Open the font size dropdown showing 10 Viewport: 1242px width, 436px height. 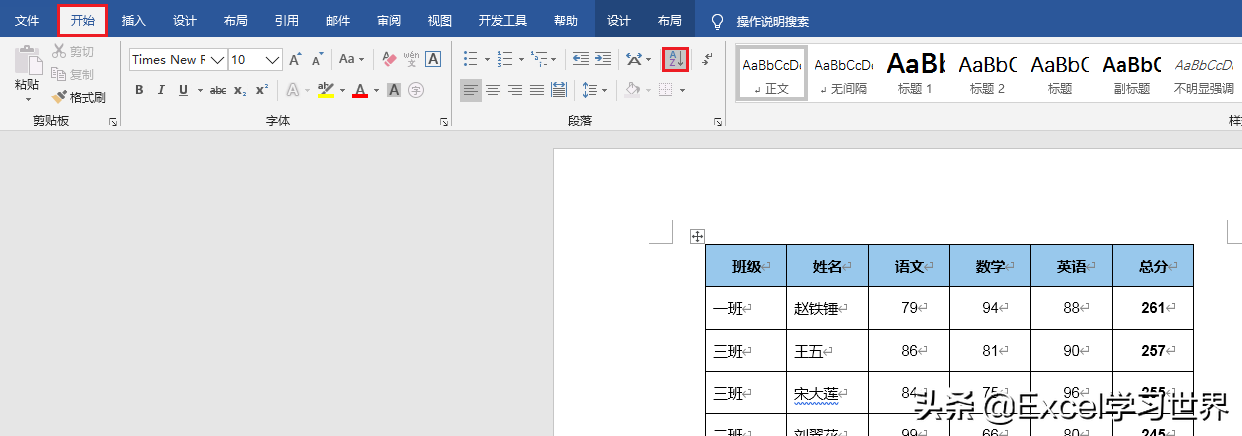(x=272, y=60)
